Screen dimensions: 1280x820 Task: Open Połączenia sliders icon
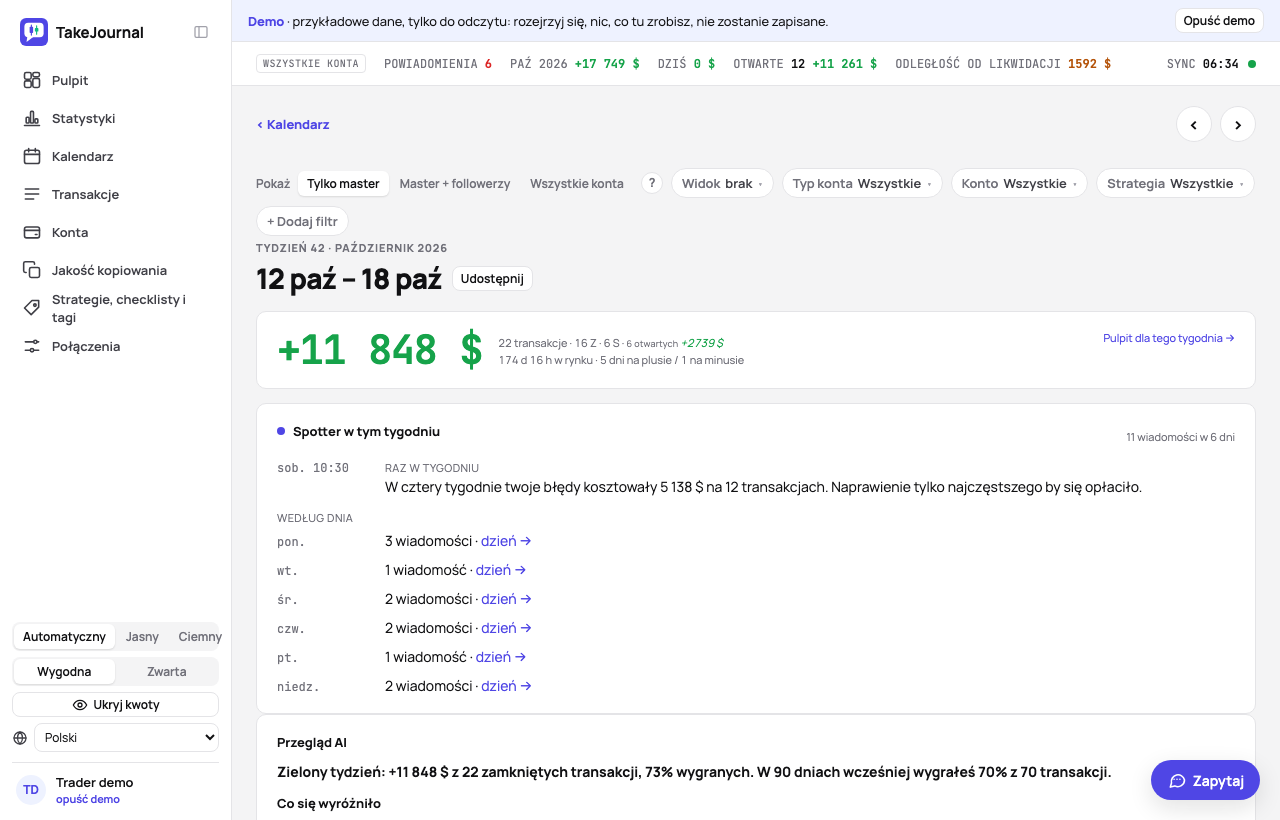click(32, 346)
